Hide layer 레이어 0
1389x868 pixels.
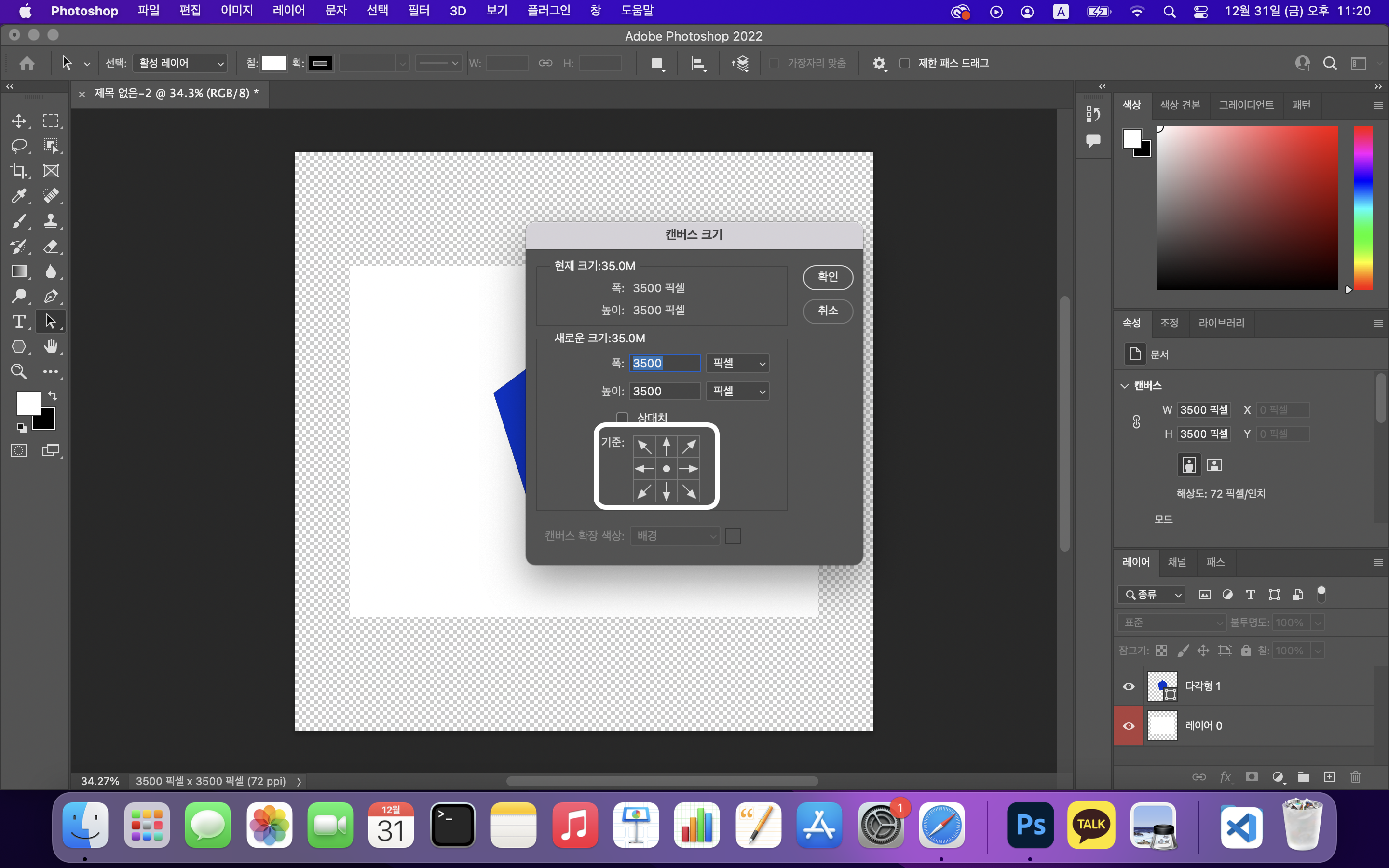coord(1129,726)
